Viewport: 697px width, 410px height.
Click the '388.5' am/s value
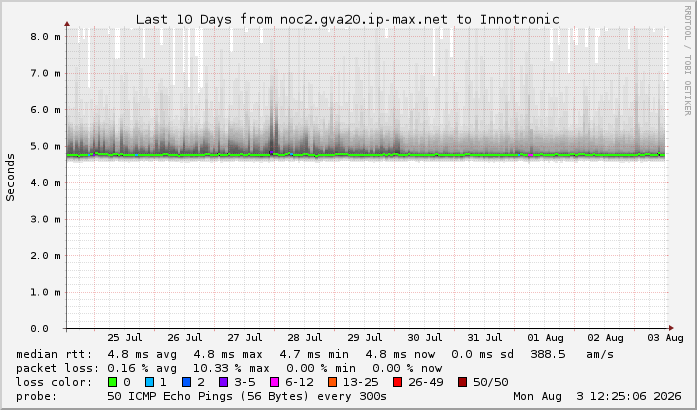tap(548, 354)
